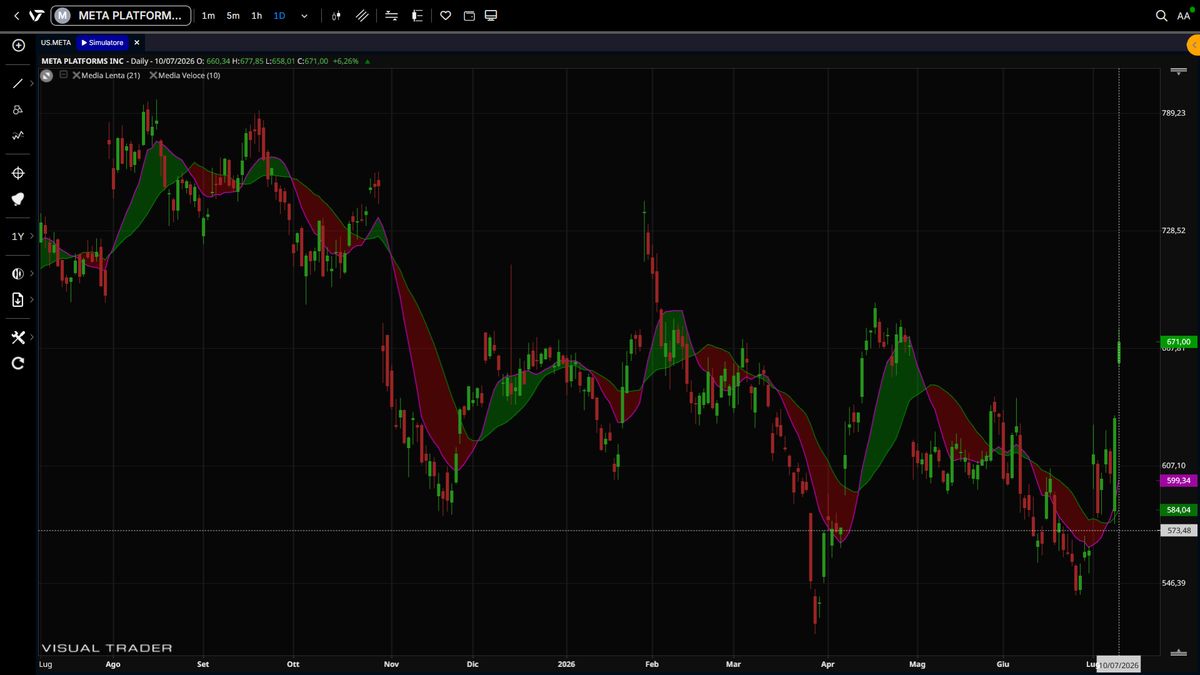Viewport: 1200px width, 675px height.
Task: Open the monitor layout icon
Action: [490, 16]
